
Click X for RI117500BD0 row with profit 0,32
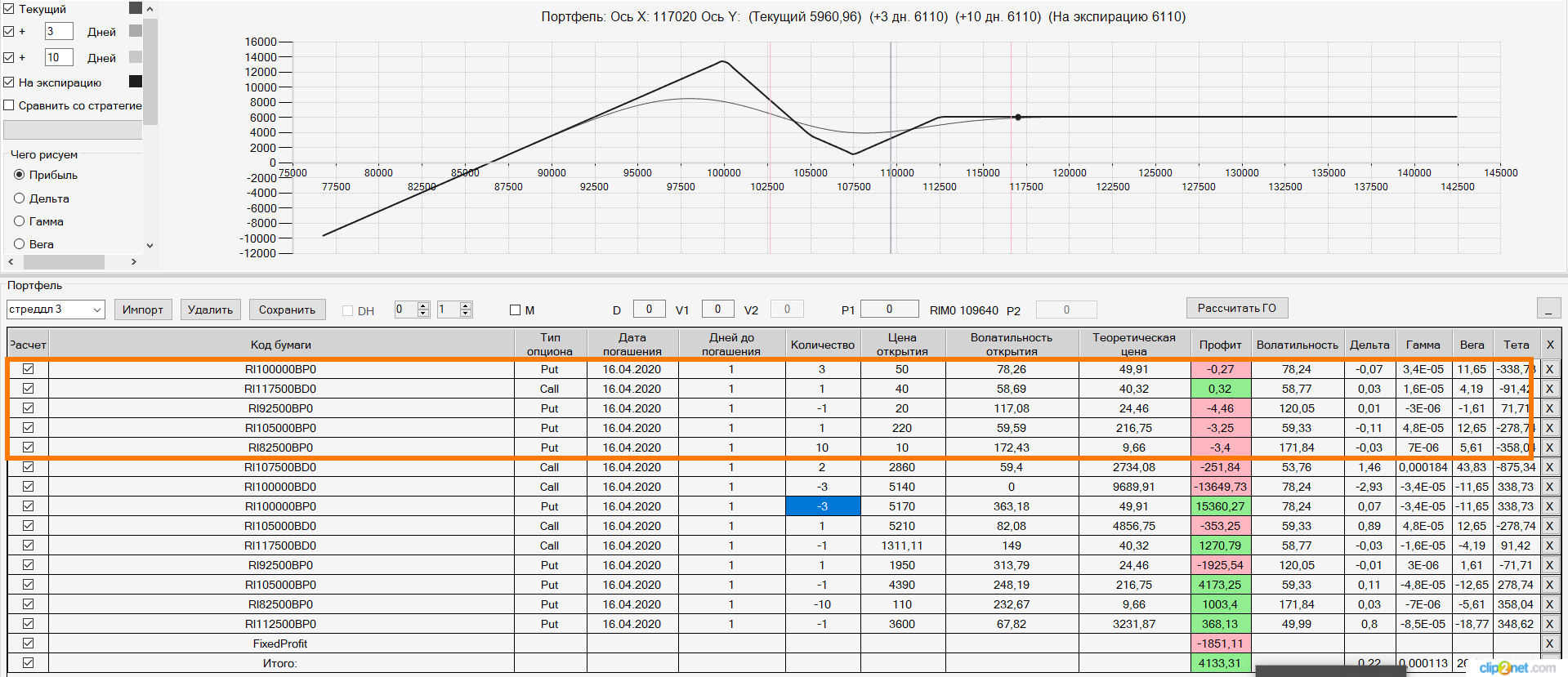pos(1549,389)
